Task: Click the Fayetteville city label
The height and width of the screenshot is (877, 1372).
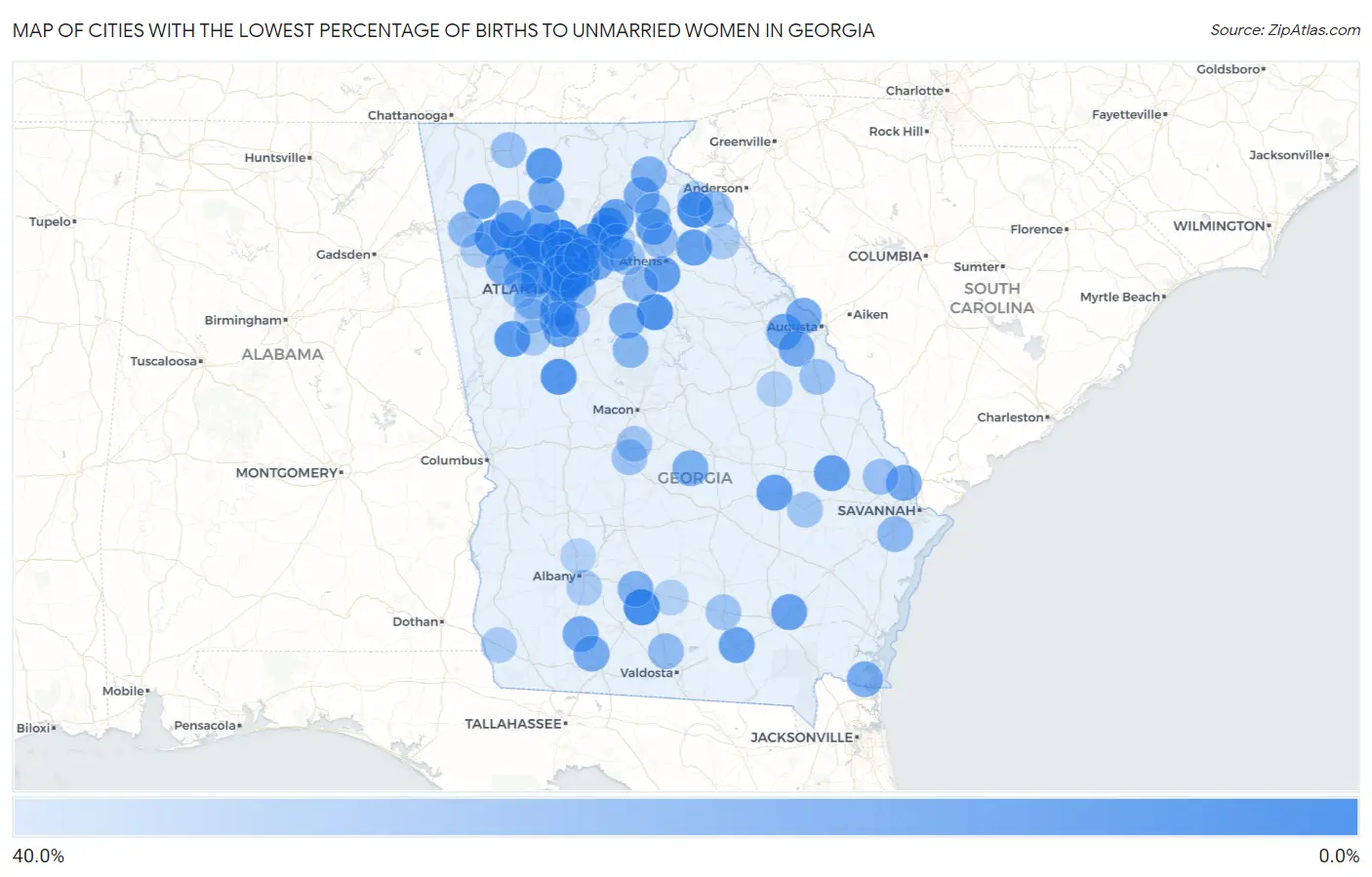Action: 1127,114
